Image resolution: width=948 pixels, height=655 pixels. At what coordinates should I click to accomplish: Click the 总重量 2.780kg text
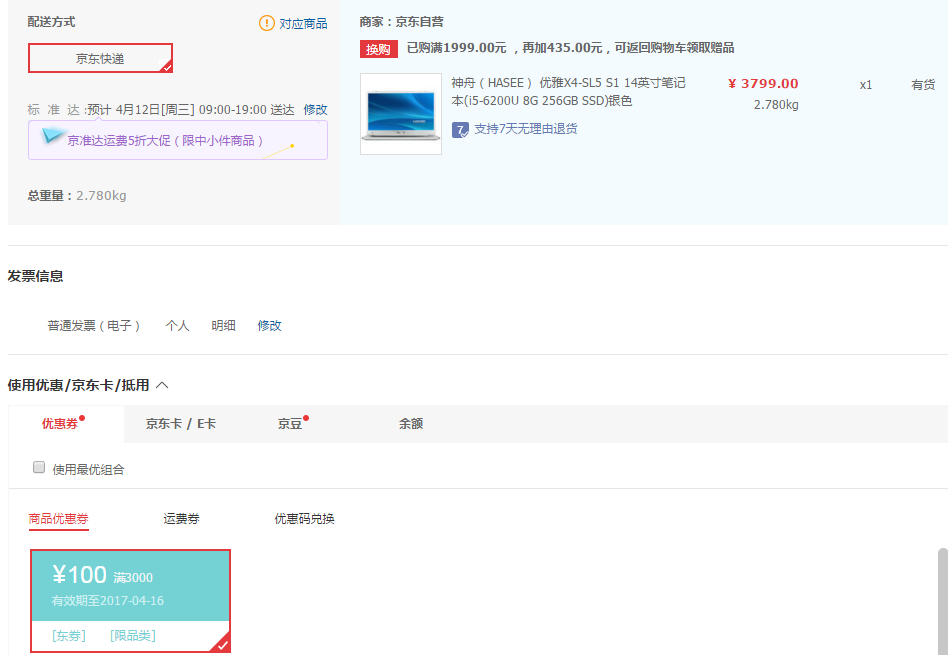coord(77,195)
